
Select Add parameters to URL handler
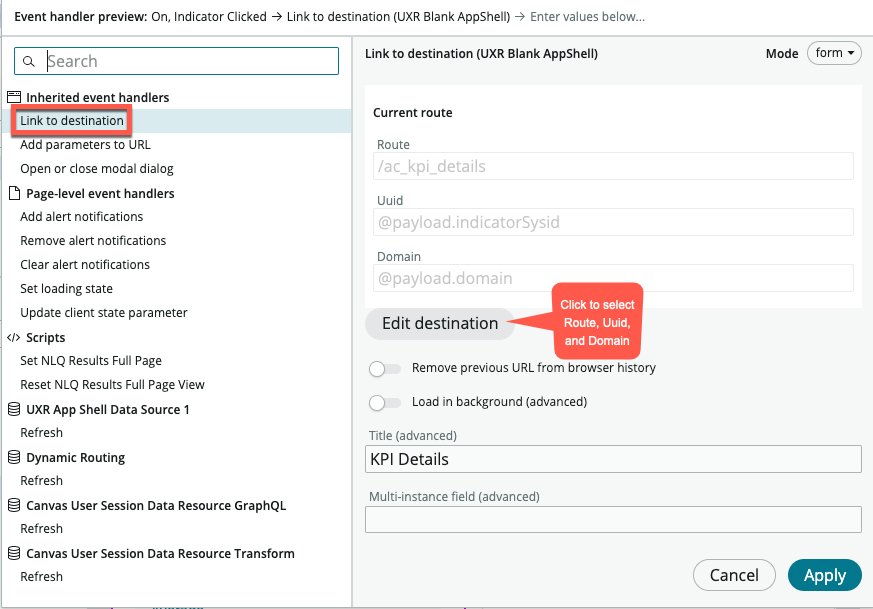(x=86, y=144)
